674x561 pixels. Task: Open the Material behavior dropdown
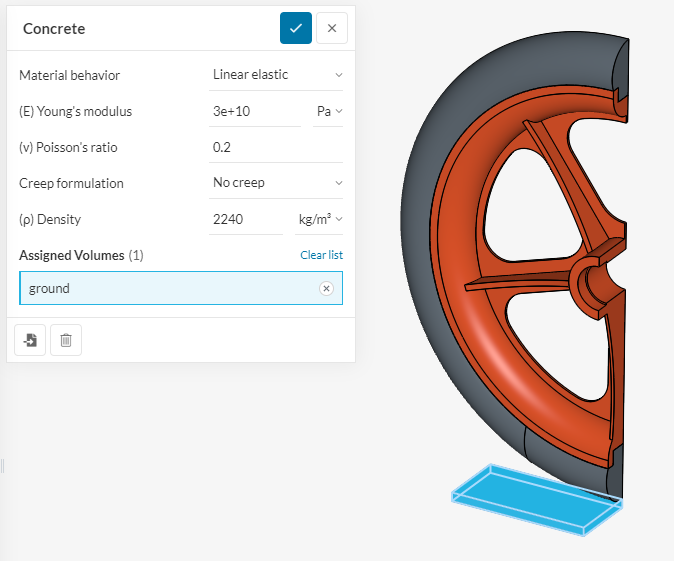[x=276, y=75]
